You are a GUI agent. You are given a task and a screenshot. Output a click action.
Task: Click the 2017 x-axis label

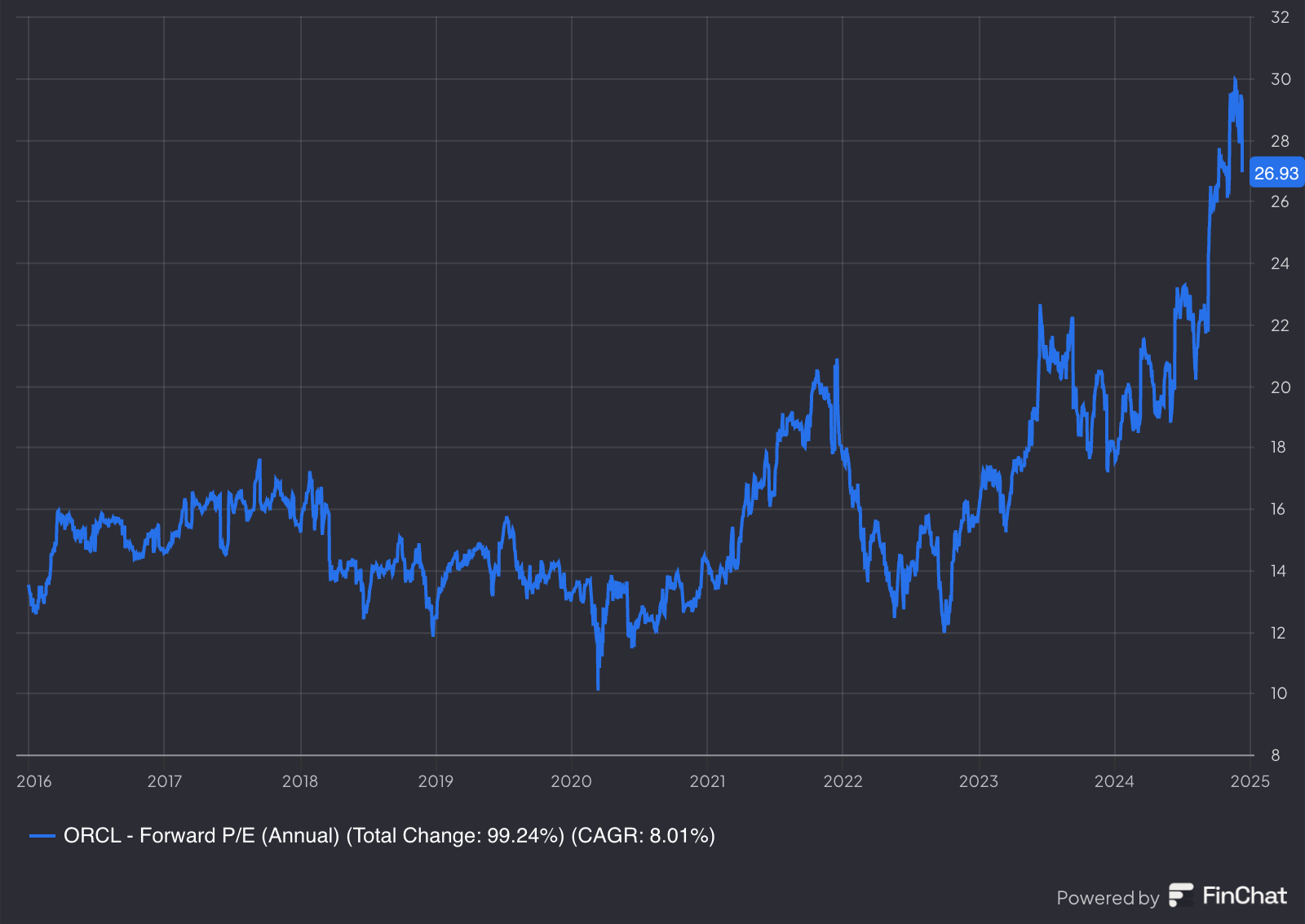click(165, 781)
